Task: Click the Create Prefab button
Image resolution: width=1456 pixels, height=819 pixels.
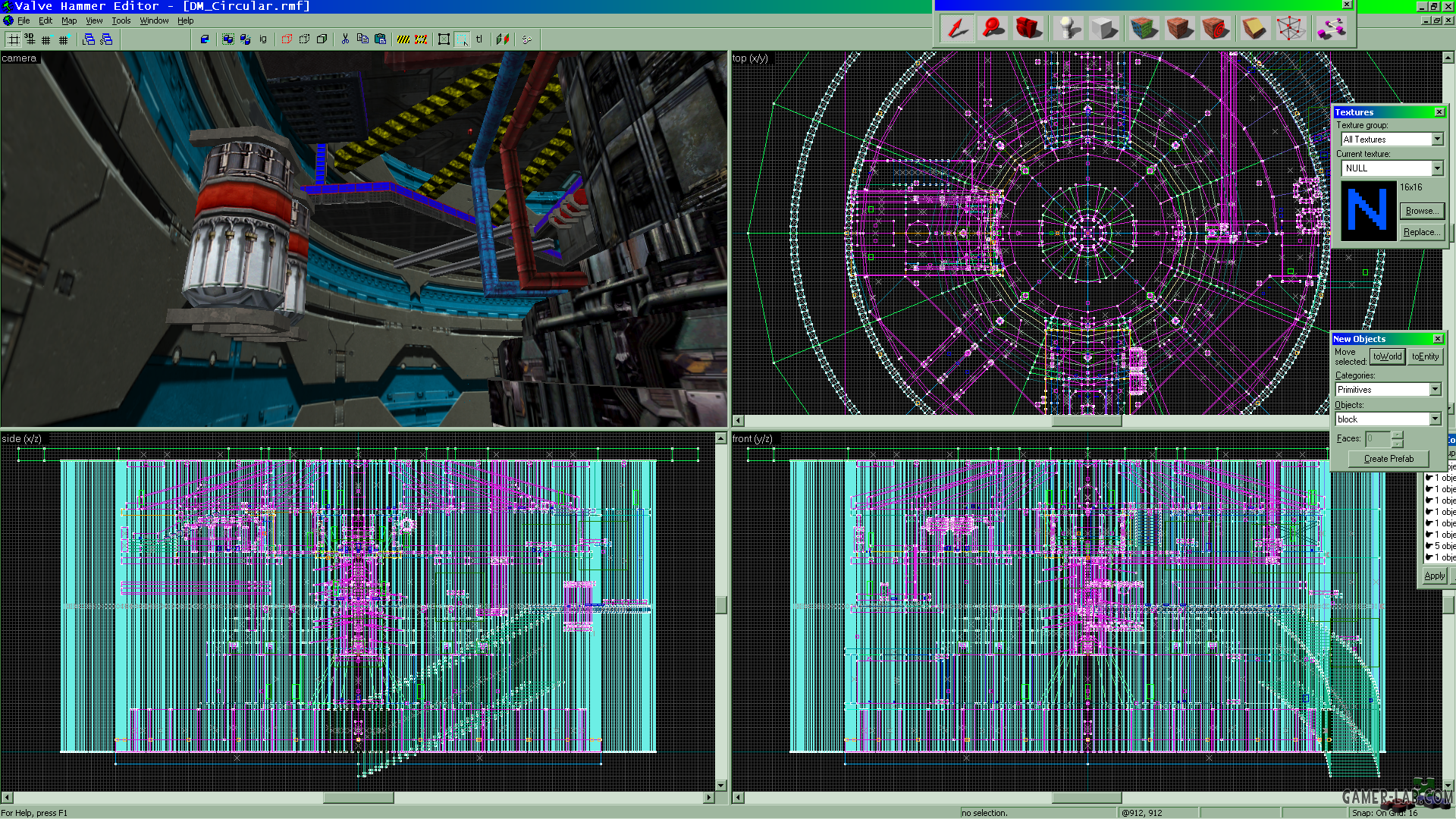Action: tap(1389, 459)
